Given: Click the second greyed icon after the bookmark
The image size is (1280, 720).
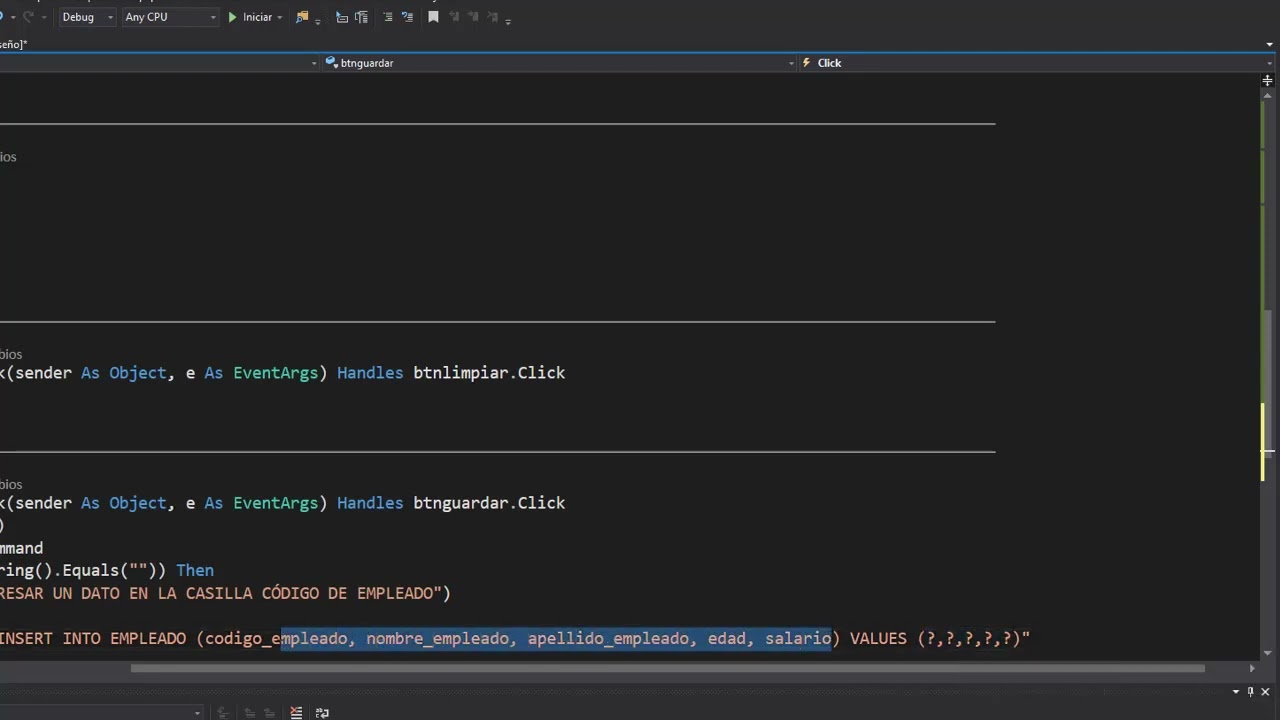Looking at the screenshot, I should pyautogui.click(x=472, y=17).
